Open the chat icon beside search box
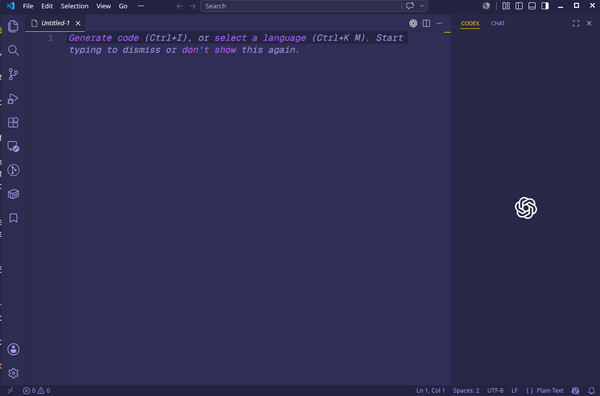 (410, 6)
